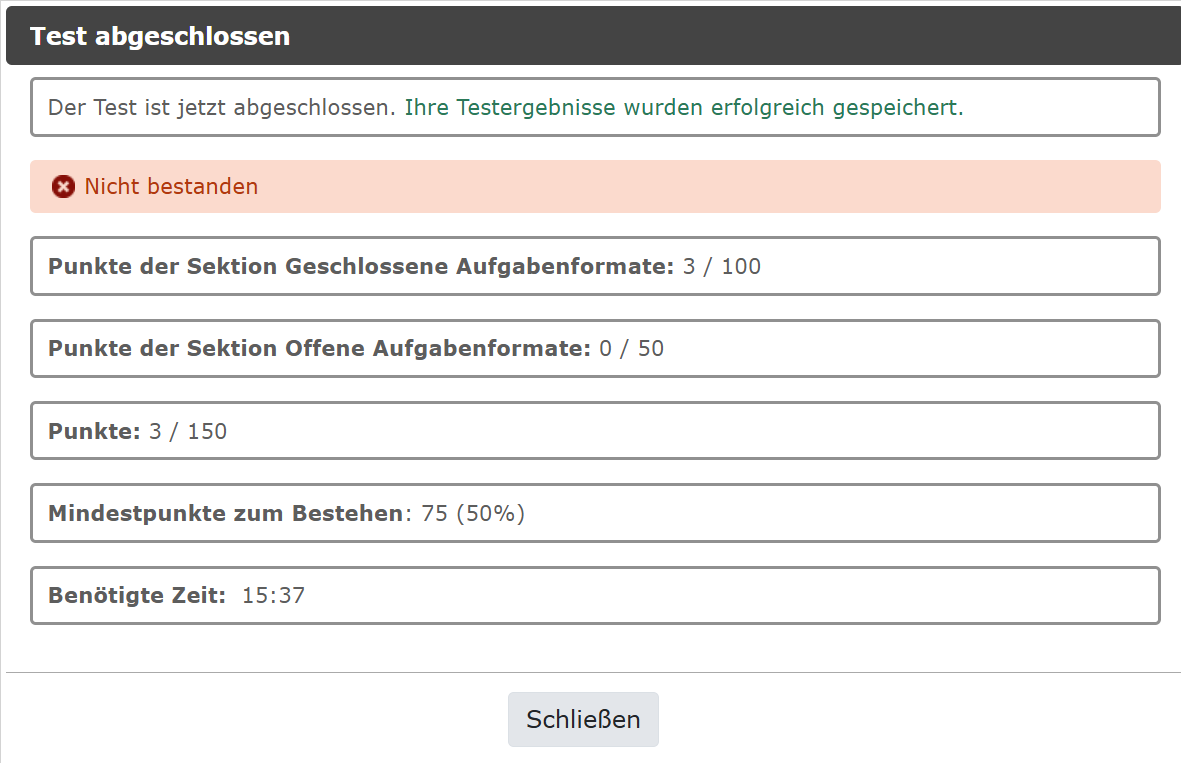This screenshot has width=1181, height=763.
Task: Select the Benötigte Zeit 15:37 box
Action: coord(594,595)
